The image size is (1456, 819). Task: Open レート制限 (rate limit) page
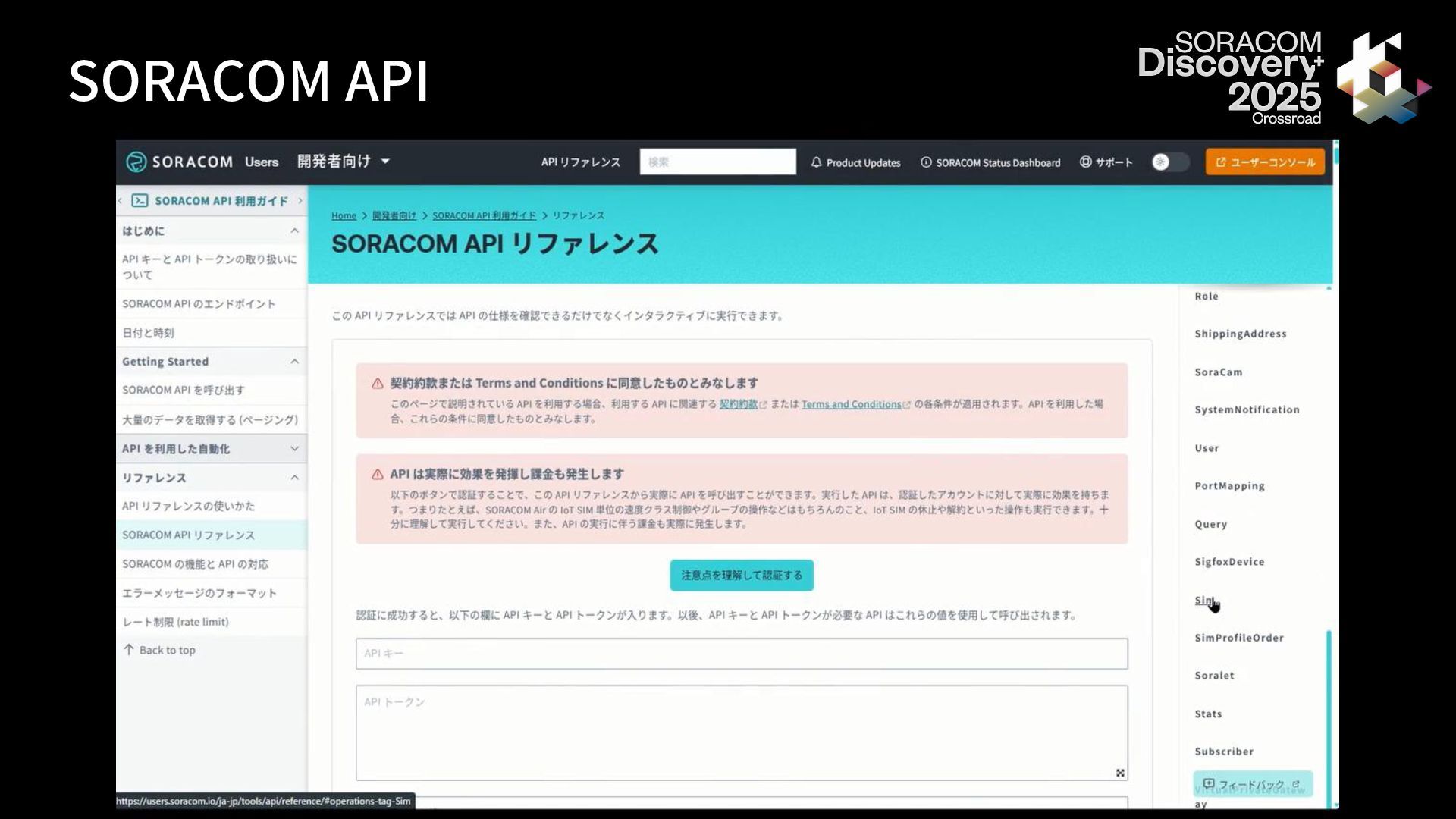click(211, 622)
